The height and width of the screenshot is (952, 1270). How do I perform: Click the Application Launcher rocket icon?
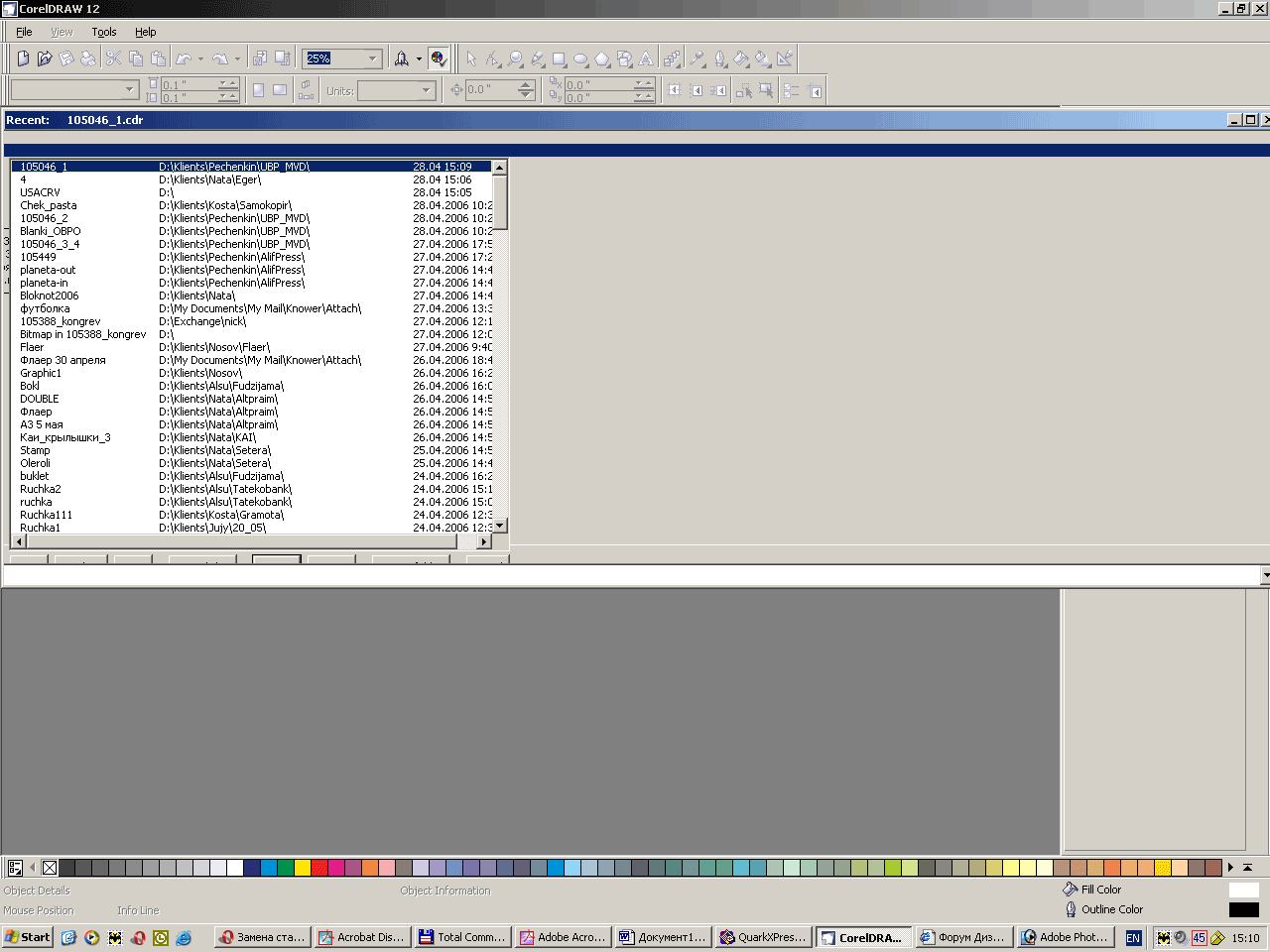pyautogui.click(x=402, y=59)
